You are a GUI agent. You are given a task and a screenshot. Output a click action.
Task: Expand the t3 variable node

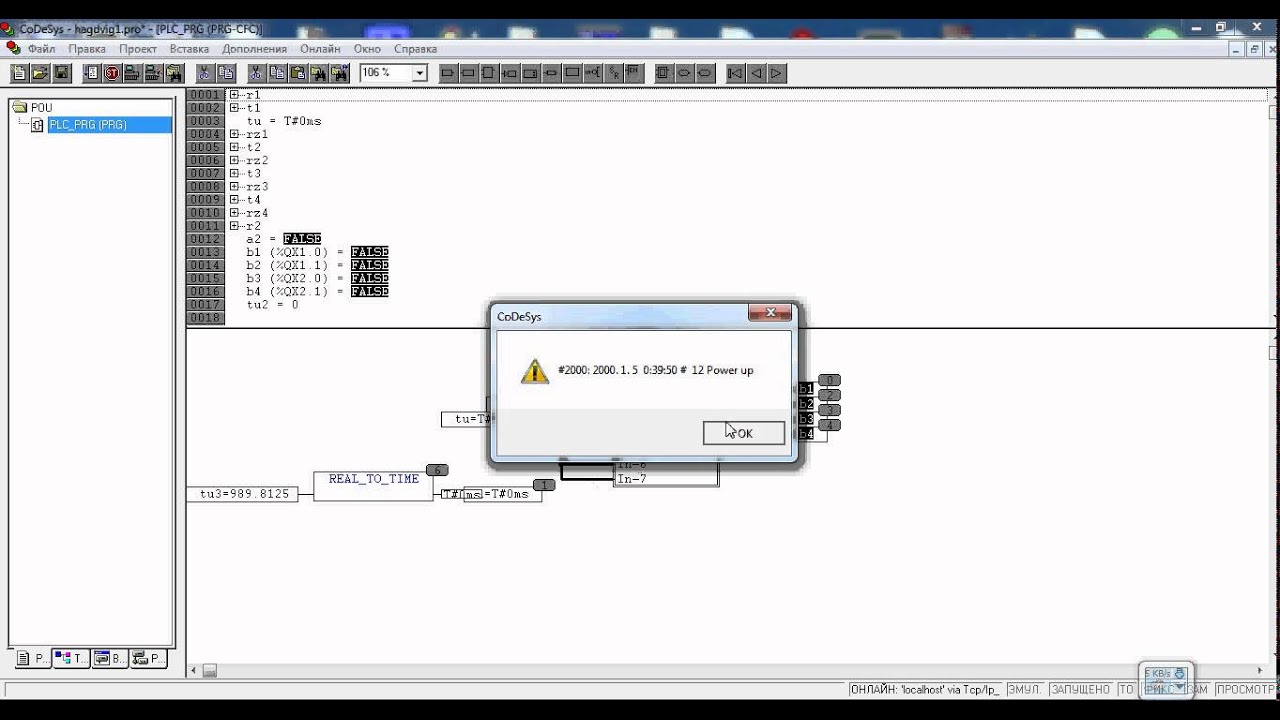(x=234, y=173)
